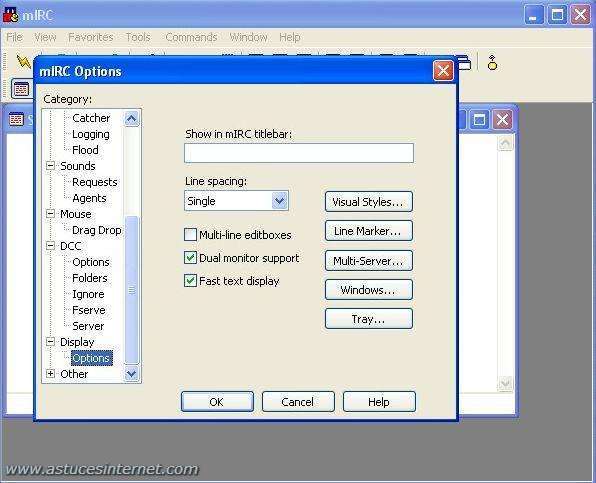Screen dimensions: 596x483
Task: Select Ignore under DCC
Action: click(88, 294)
